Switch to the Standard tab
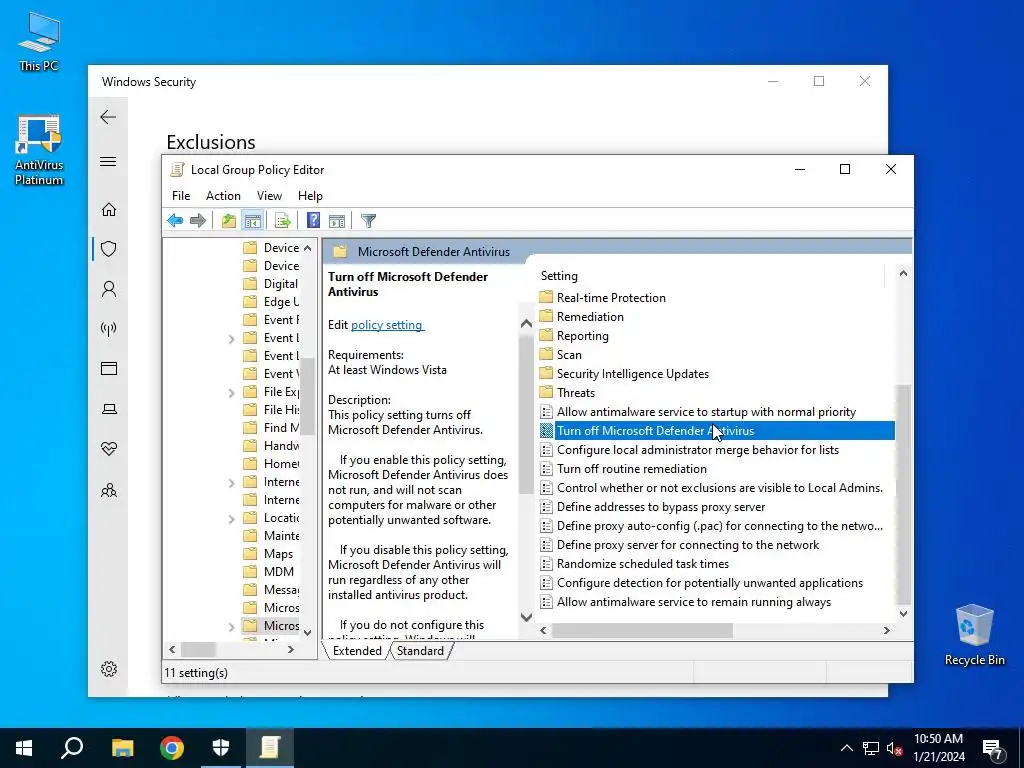1024x768 pixels. [x=420, y=651]
